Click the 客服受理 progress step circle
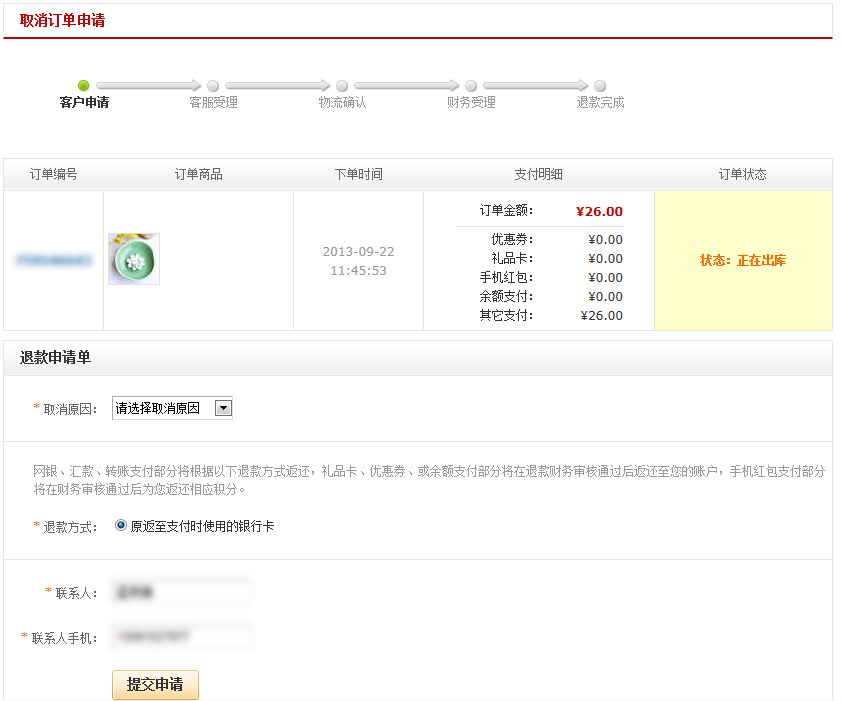Image resolution: width=841 pixels, height=701 pixels. click(x=212, y=86)
